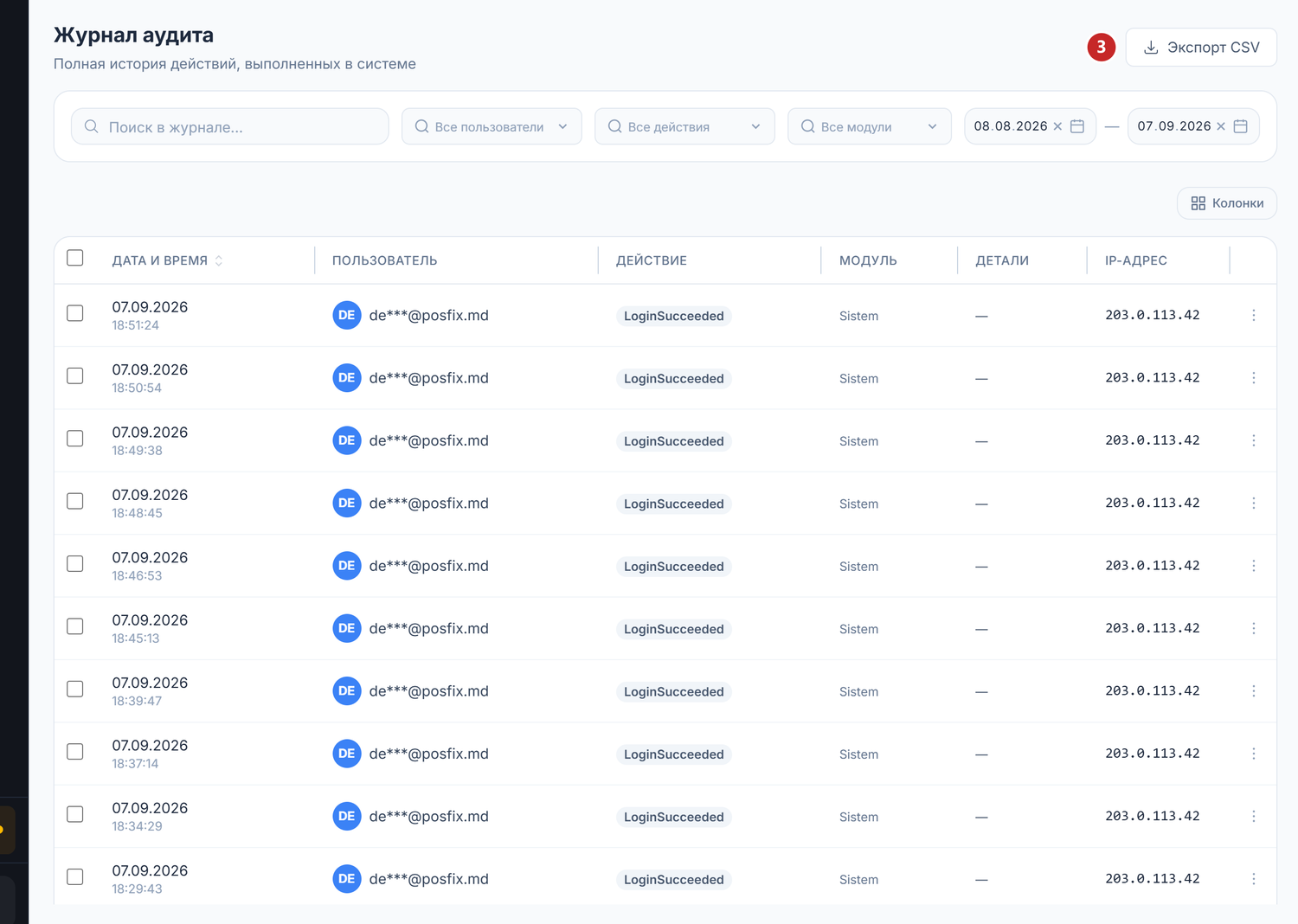Expand the Все модули filter dropdown
Screen dimensions: 1298x924
tap(870, 126)
